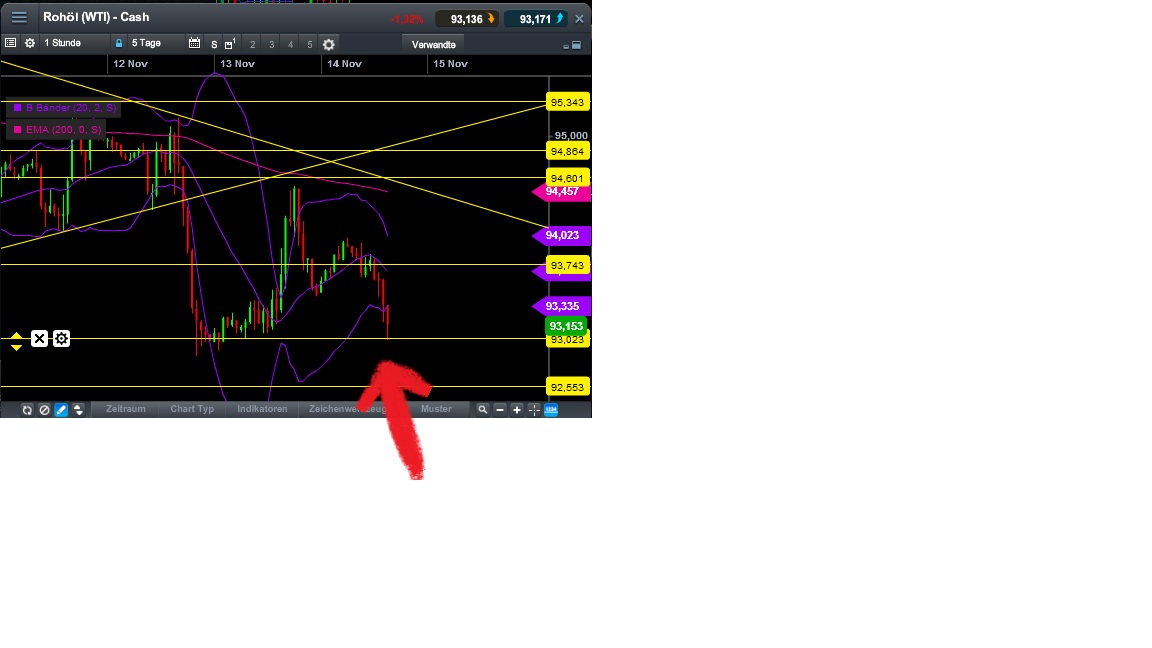Open the 1 Stunde timeframe selector
This screenshot has height=648, width=1152.
click(x=62, y=43)
